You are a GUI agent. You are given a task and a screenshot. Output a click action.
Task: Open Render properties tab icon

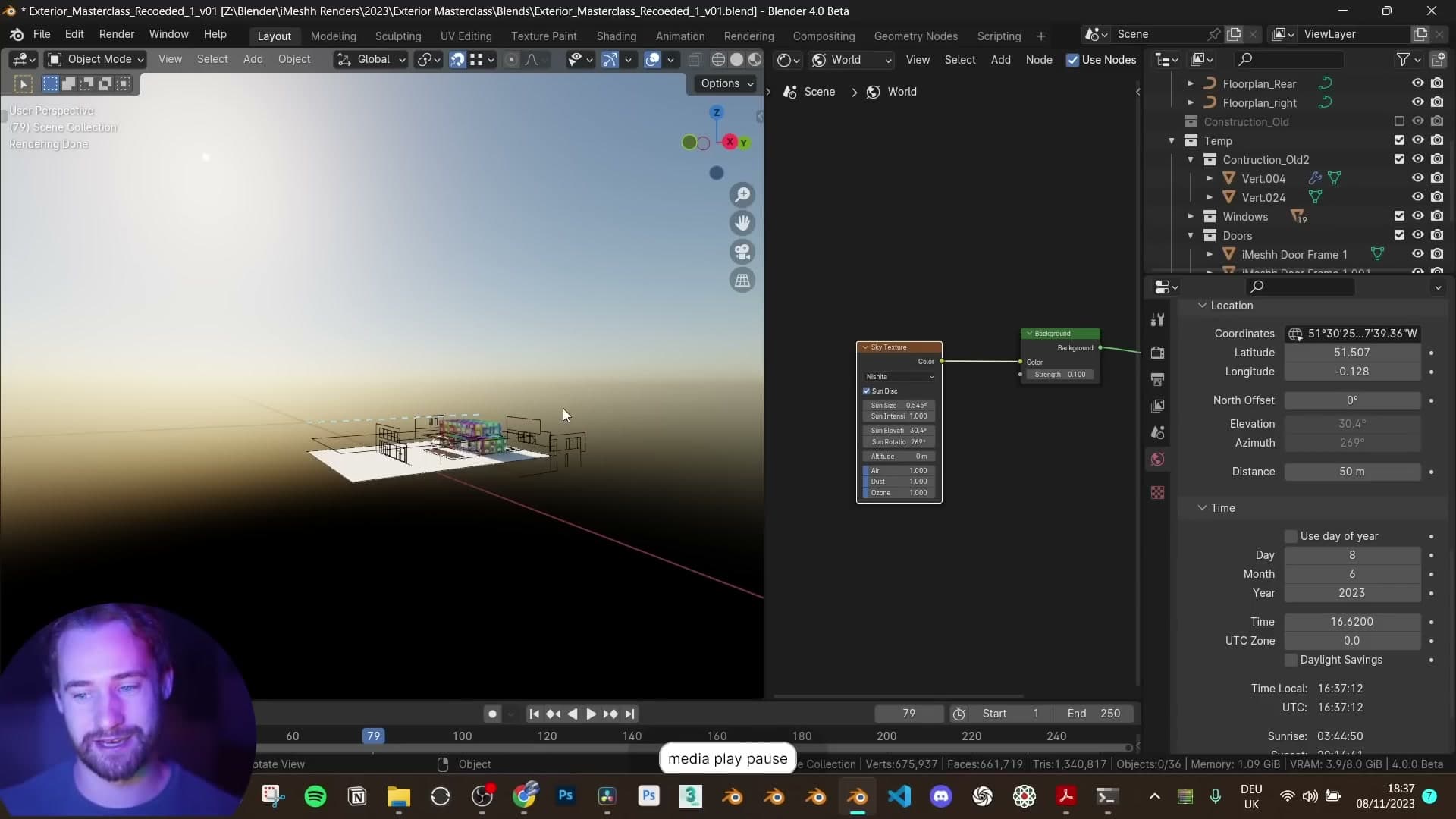[x=1157, y=353]
